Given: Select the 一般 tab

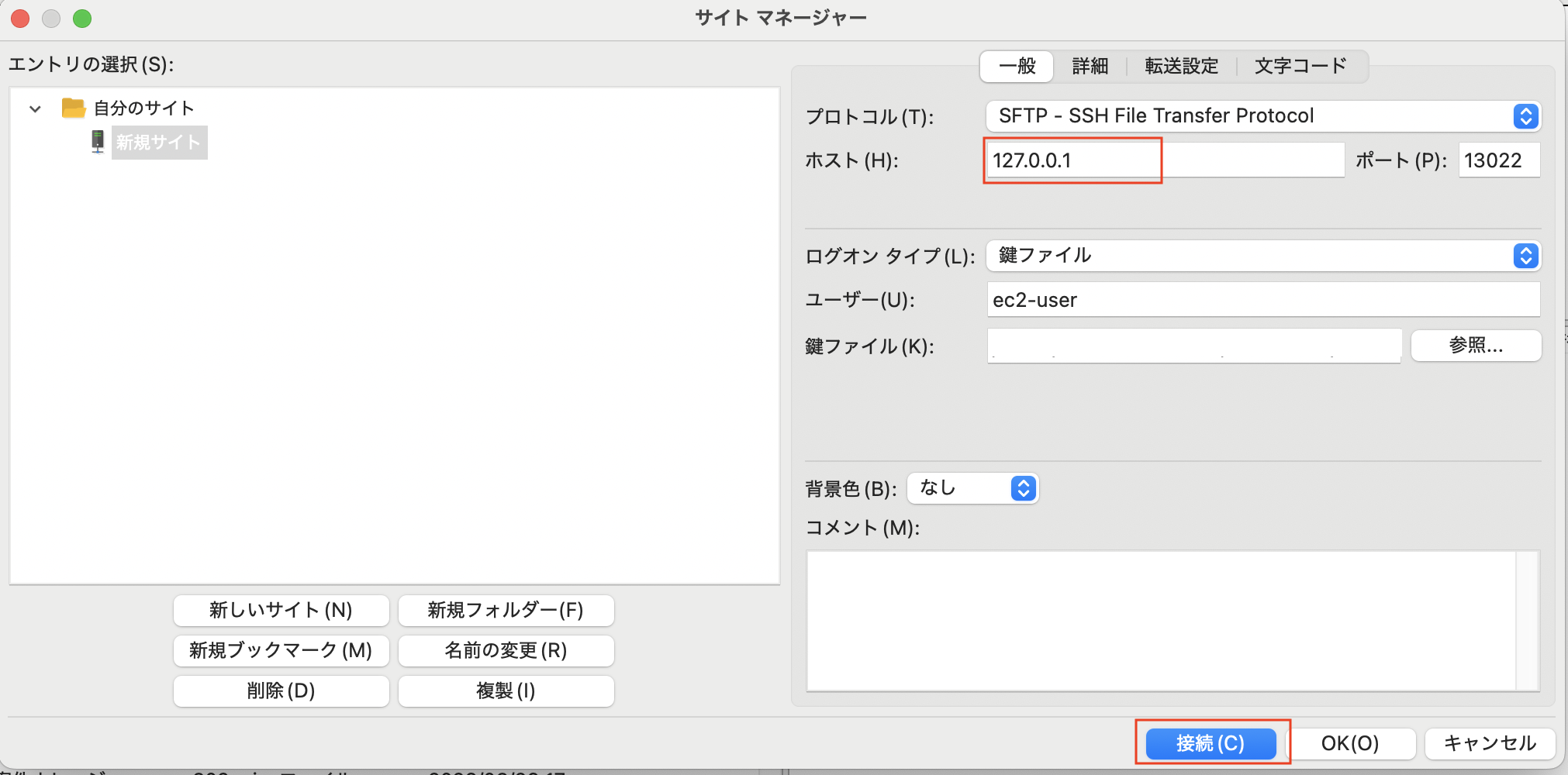Looking at the screenshot, I should (1017, 66).
